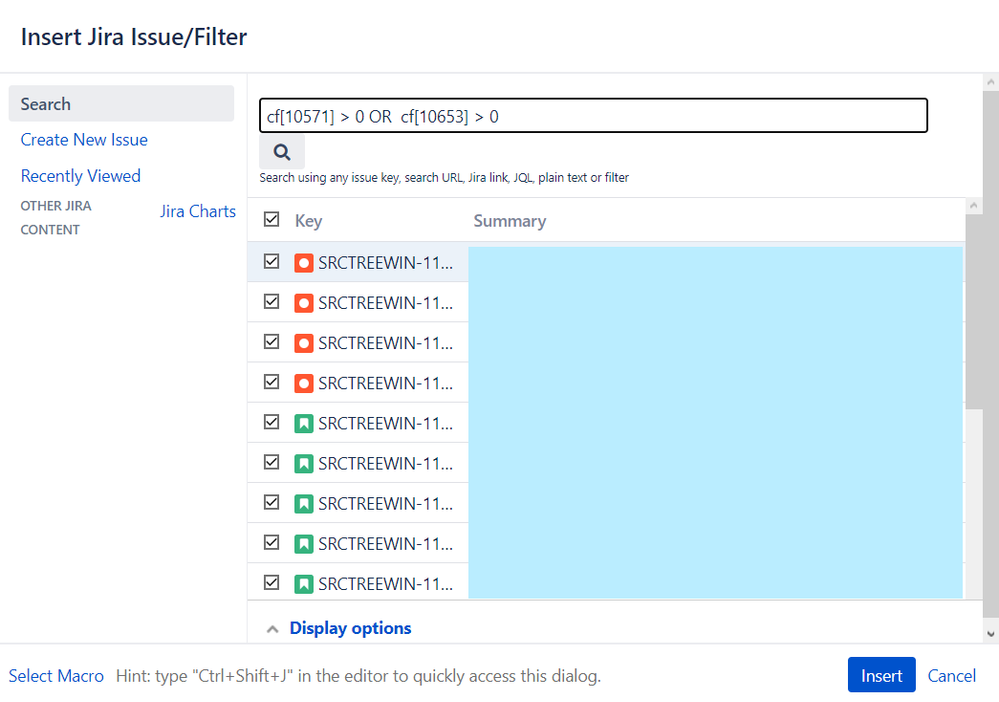Image resolution: width=999 pixels, height=702 pixels.
Task: Click the story icon on the last issue row
Action: [304, 582]
